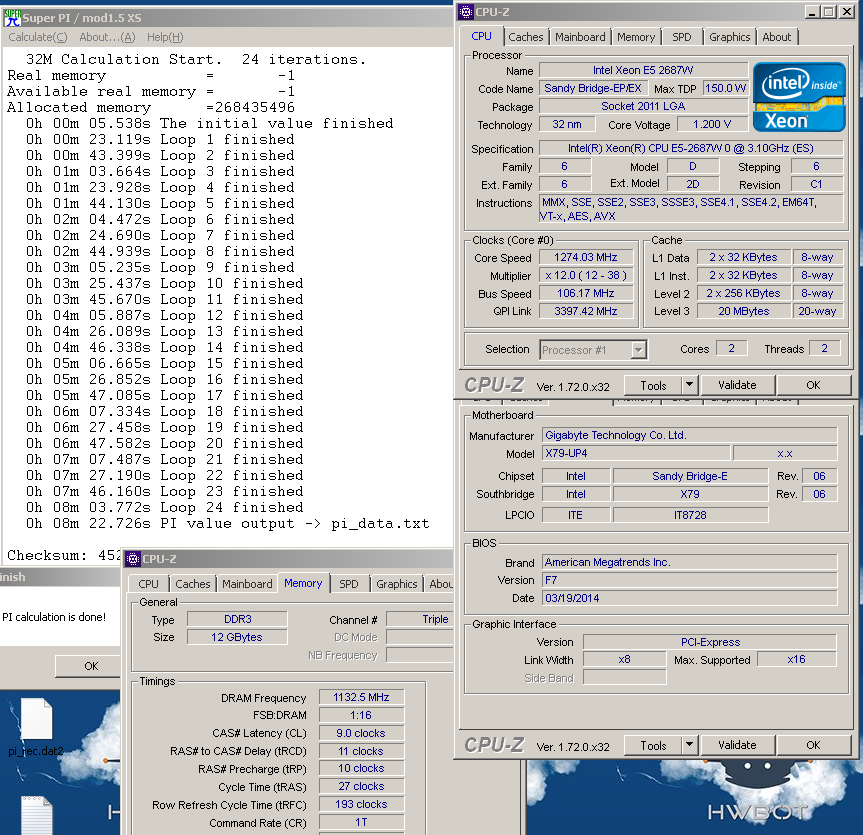
Task: Click the Name field Intel Xeon E5 2687W
Action: click(x=643, y=70)
